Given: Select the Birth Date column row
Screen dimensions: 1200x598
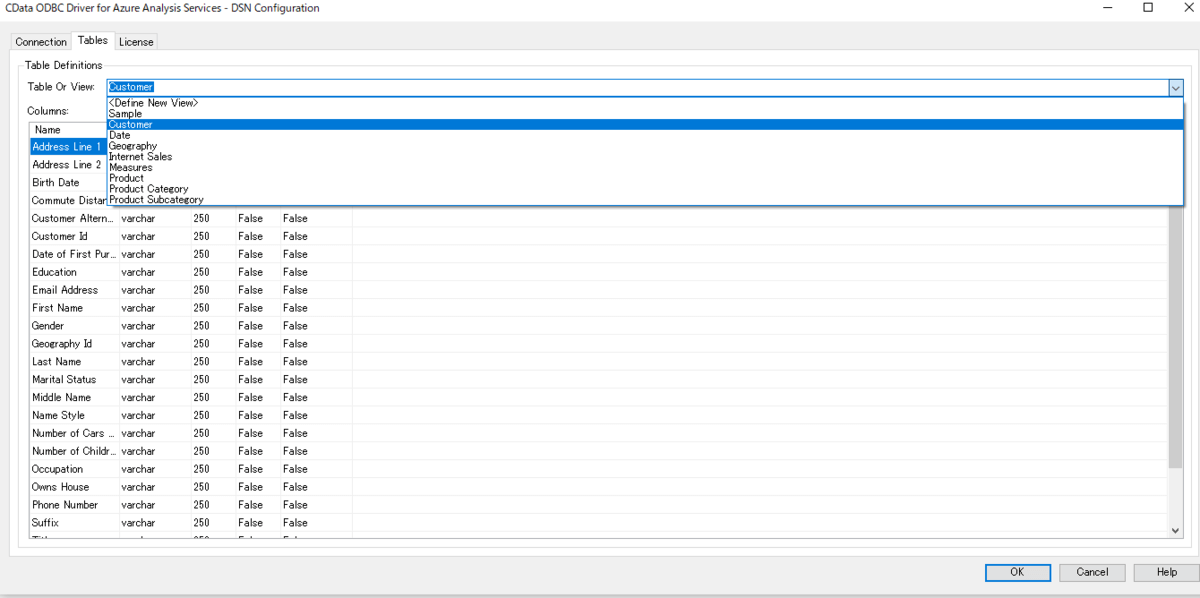Looking at the screenshot, I should click(68, 183).
